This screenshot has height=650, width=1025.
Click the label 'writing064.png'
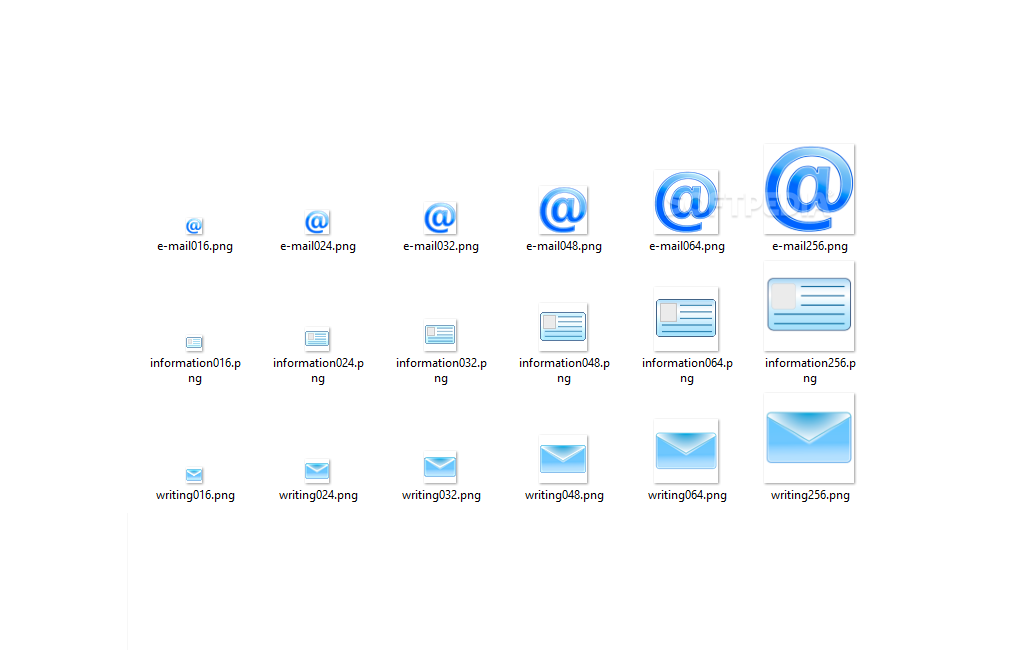(x=686, y=496)
